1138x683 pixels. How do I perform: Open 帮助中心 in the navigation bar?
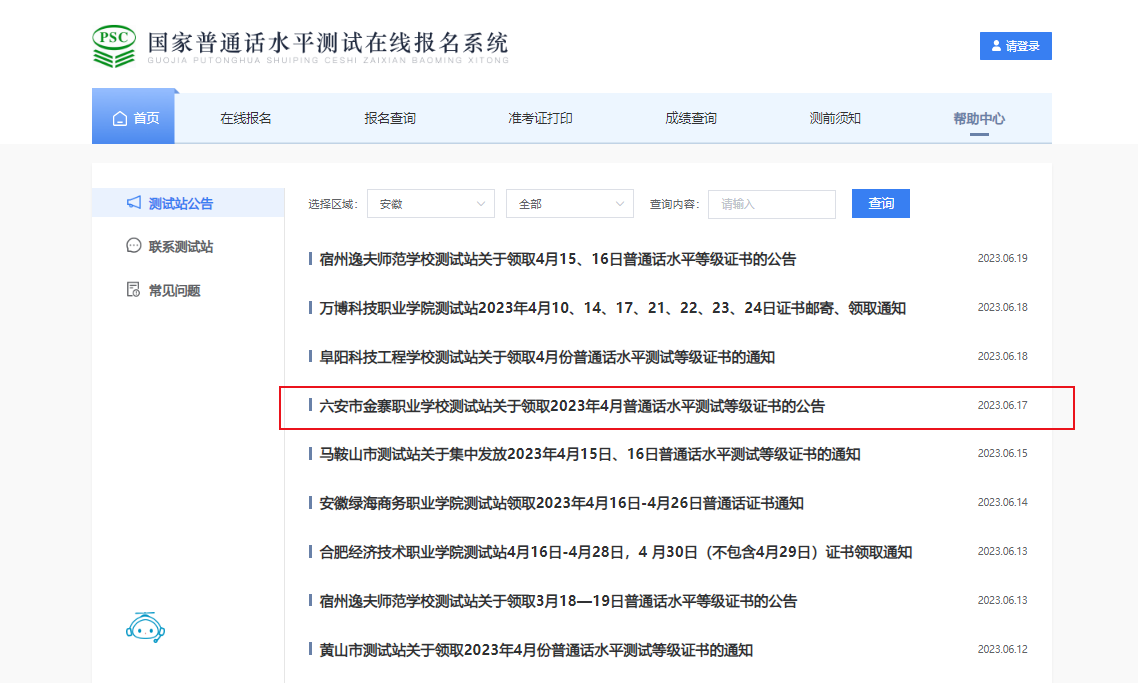tap(979, 118)
